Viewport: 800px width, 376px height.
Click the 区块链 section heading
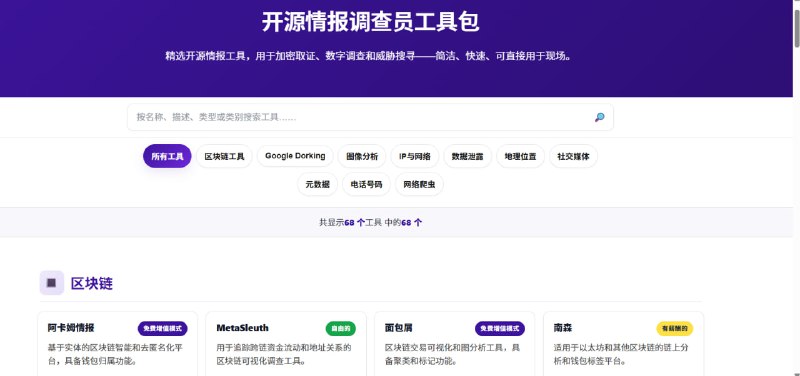[x=92, y=284]
